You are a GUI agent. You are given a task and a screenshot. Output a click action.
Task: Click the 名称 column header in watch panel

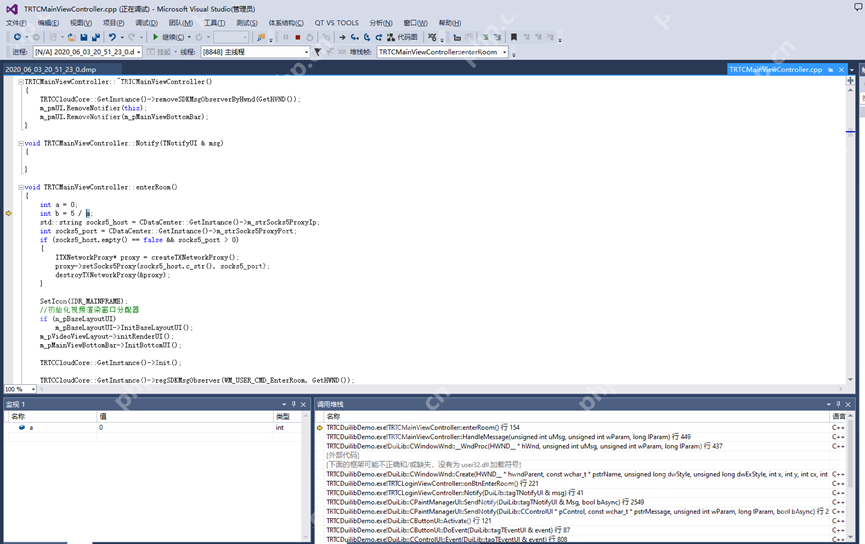pos(51,417)
